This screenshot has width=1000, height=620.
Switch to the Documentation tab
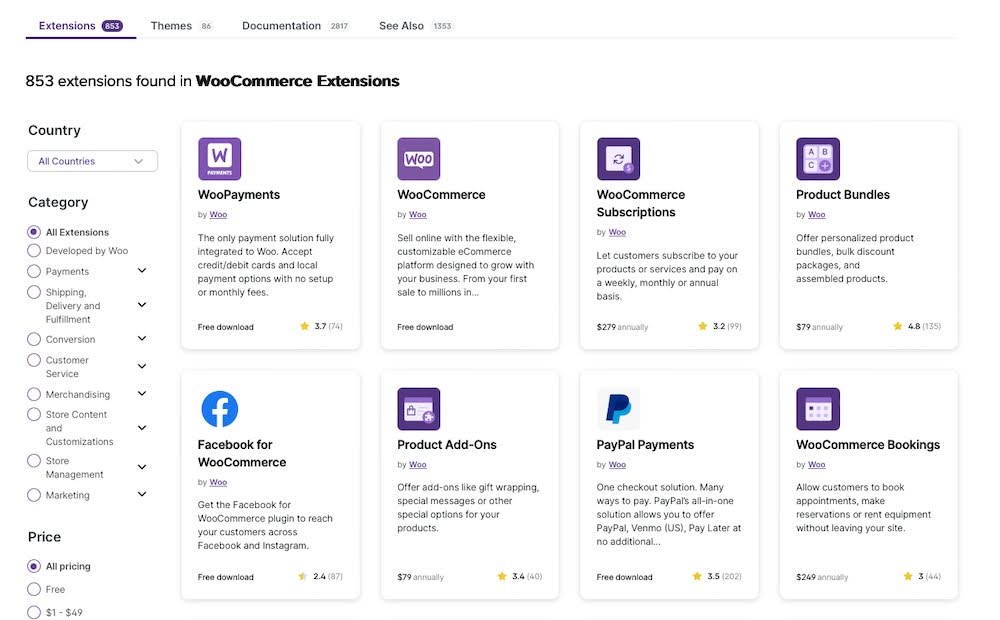295,26
